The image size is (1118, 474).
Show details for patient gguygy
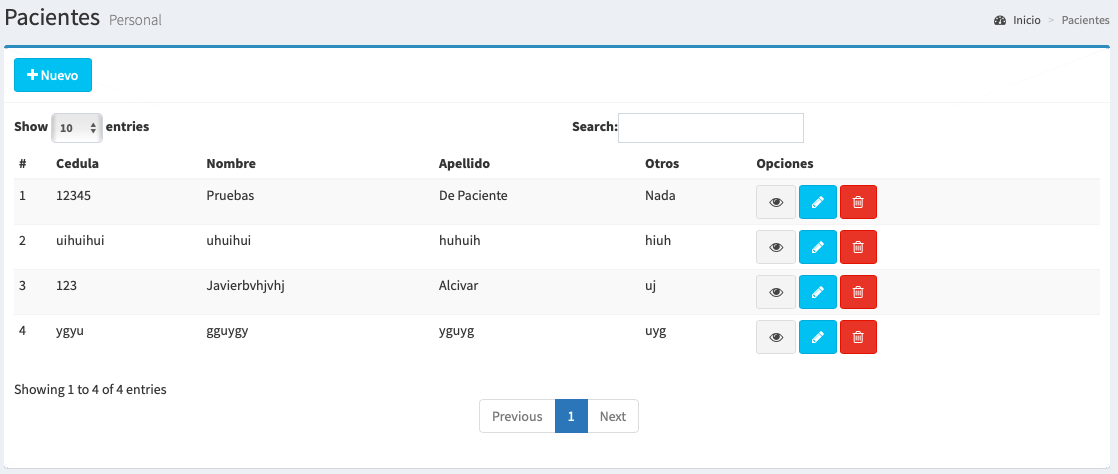click(x=776, y=337)
